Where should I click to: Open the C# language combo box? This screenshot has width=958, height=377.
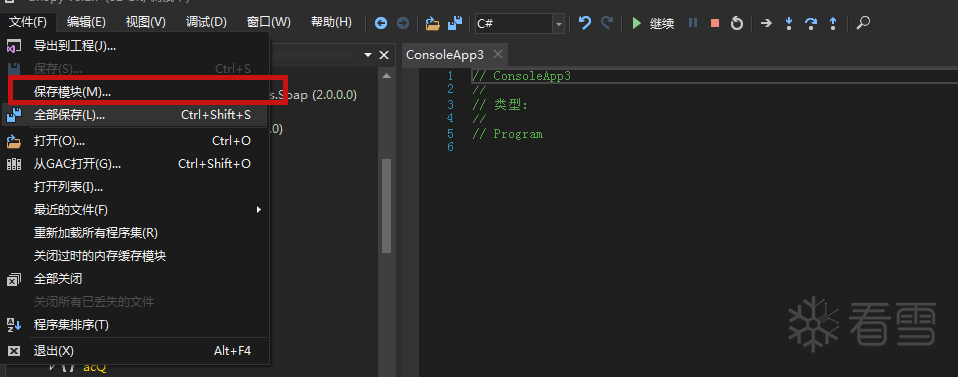[520, 23]
